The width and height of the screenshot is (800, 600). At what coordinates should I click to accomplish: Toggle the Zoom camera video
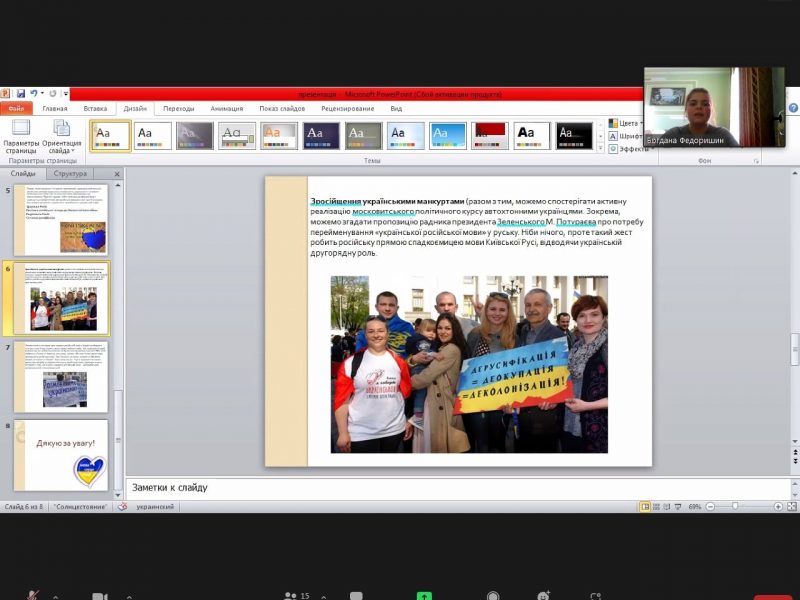tap(99, 596)
